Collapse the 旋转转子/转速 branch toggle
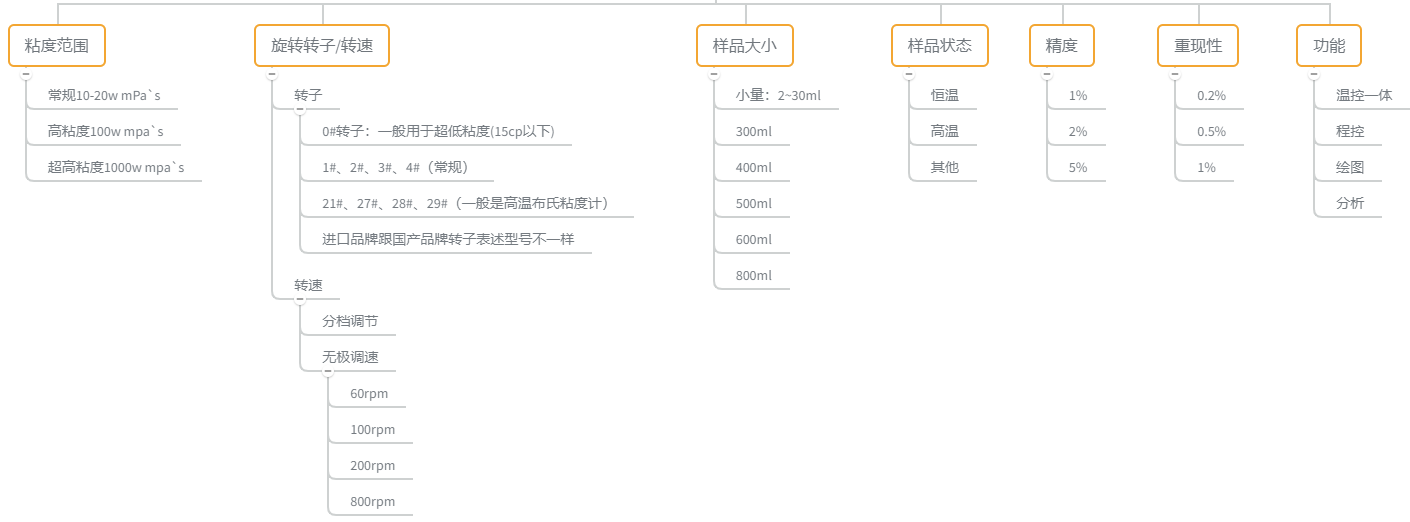Image resolution: width=1410 pixels, height=522 pixels. pyautogui.click(x=272, y=74)
